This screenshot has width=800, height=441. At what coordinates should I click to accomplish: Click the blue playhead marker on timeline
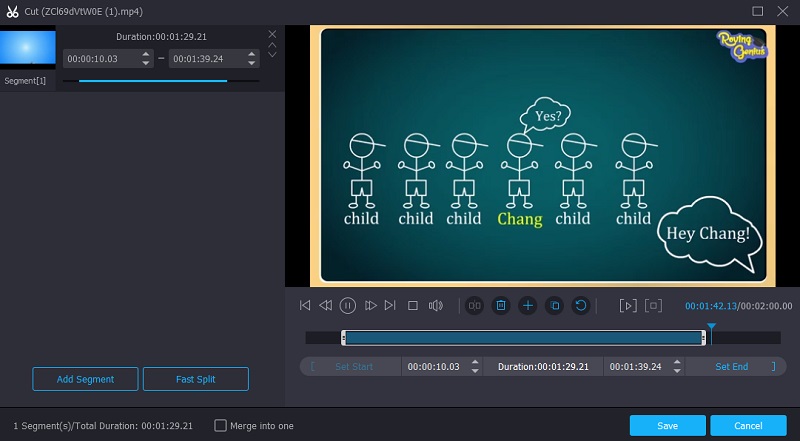click(711, 327)
